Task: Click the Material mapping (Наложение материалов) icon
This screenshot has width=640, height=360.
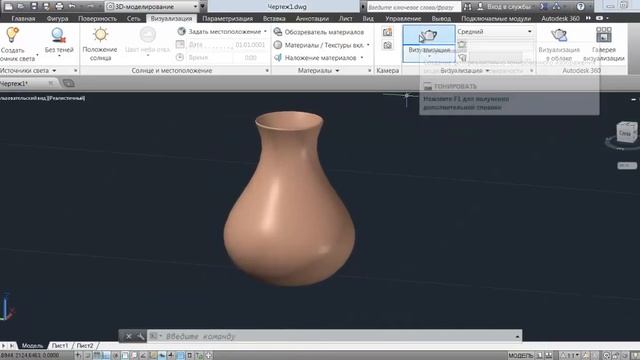Action: (x=278, y=58)
